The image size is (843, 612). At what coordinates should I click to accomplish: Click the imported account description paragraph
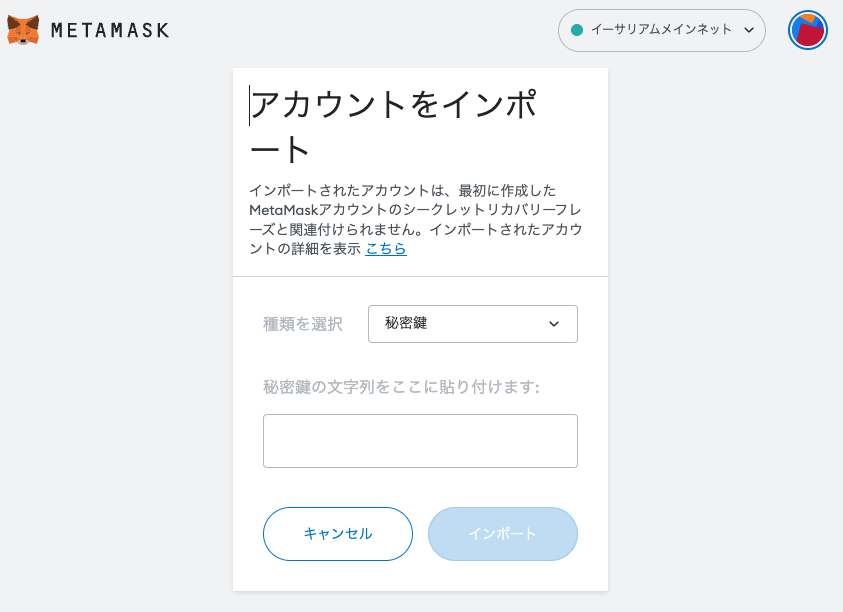coord(415,219)
